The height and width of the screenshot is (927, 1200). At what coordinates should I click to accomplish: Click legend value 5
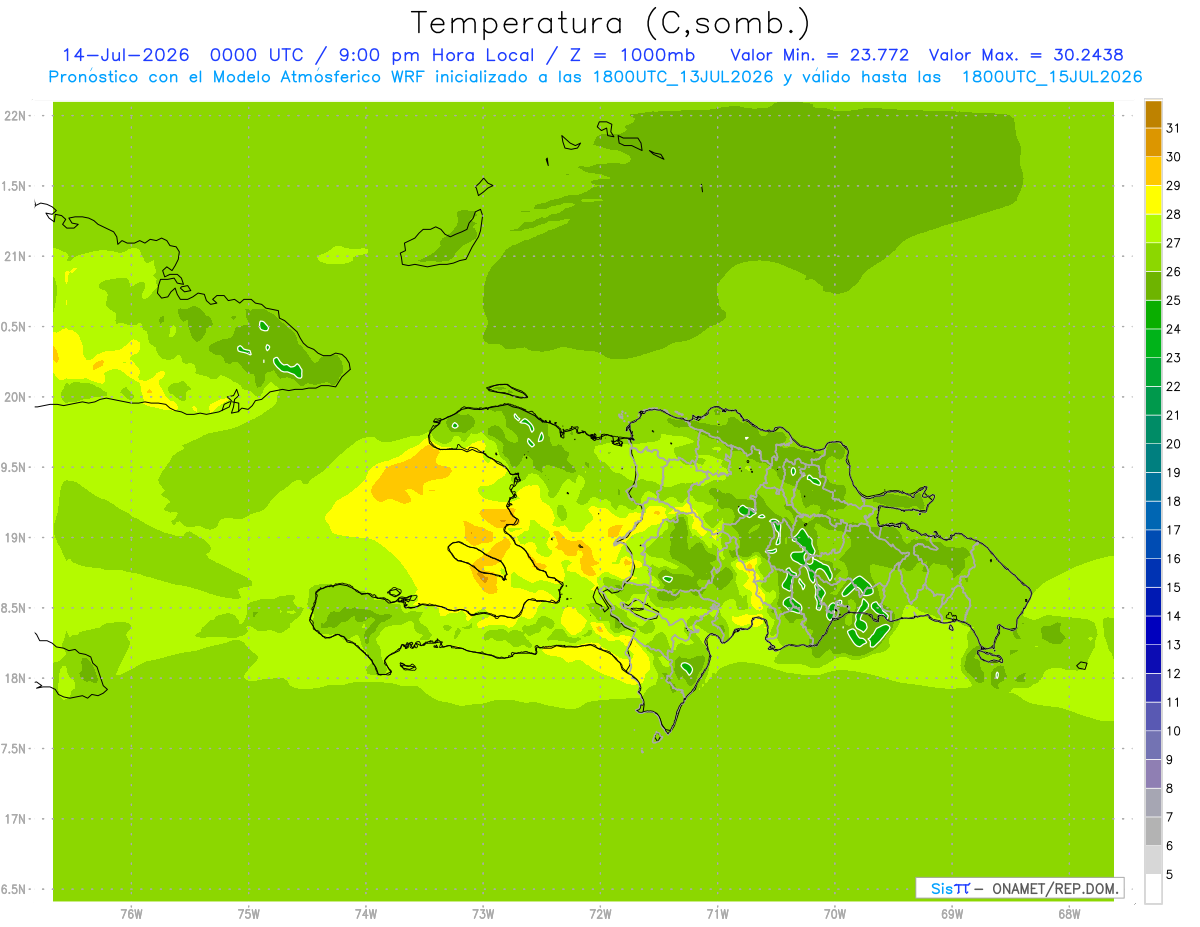click(1170, 874)
